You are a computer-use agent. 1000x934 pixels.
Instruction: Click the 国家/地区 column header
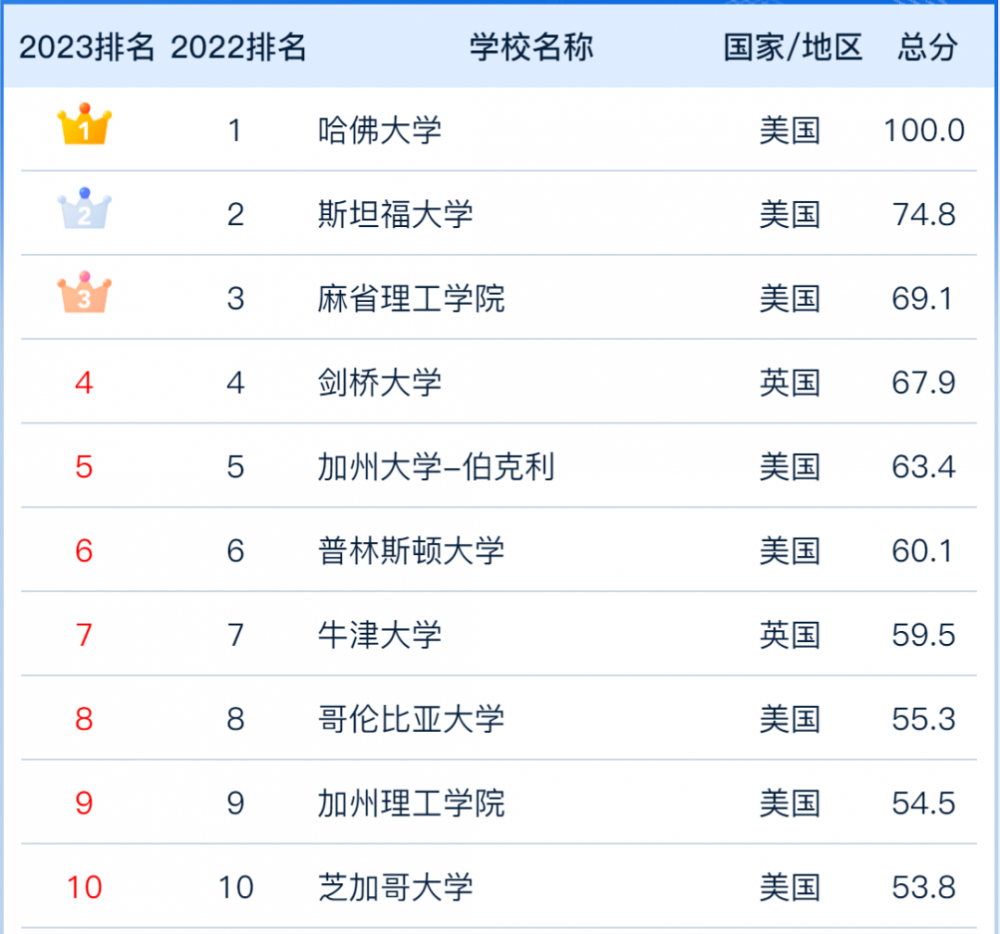point(792,47)
